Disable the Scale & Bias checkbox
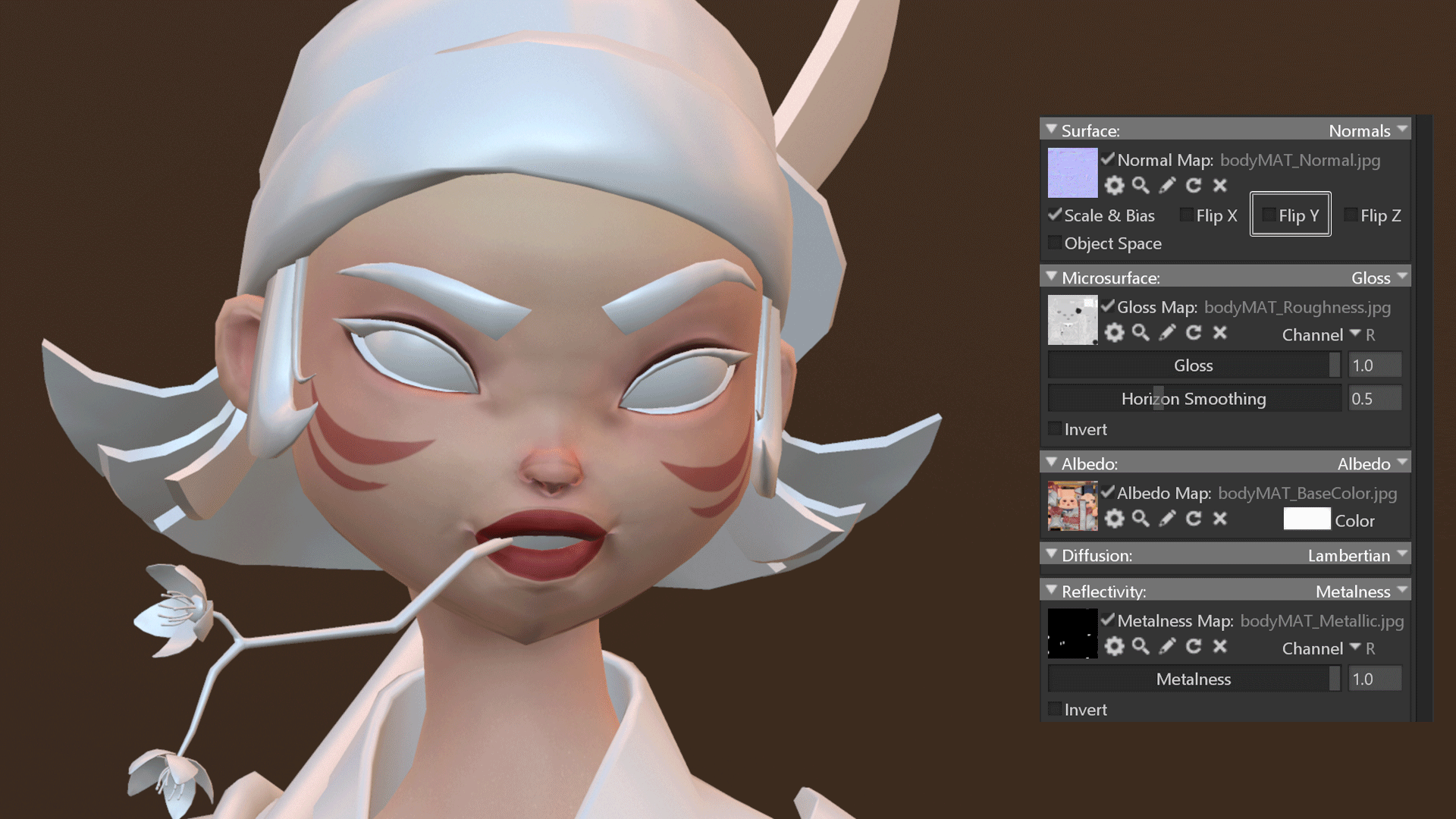This screenshot has height=819, width=1456. [1055, 215]
